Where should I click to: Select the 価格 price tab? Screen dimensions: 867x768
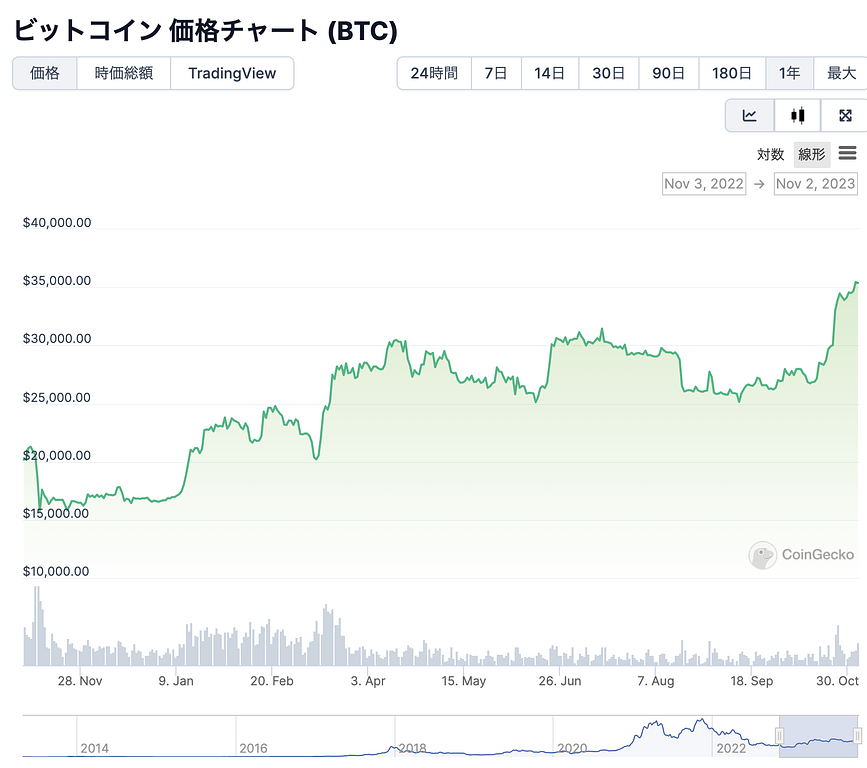45,74
